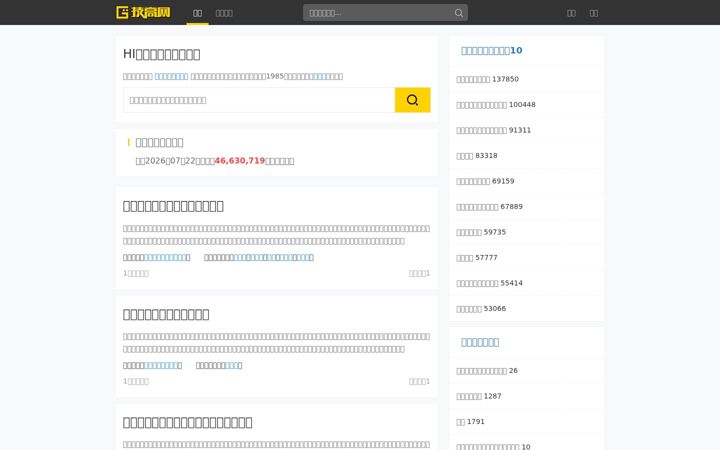Click the magnifier icon in the header search box
Screen dimensions: 720x450
pos(458,13)
